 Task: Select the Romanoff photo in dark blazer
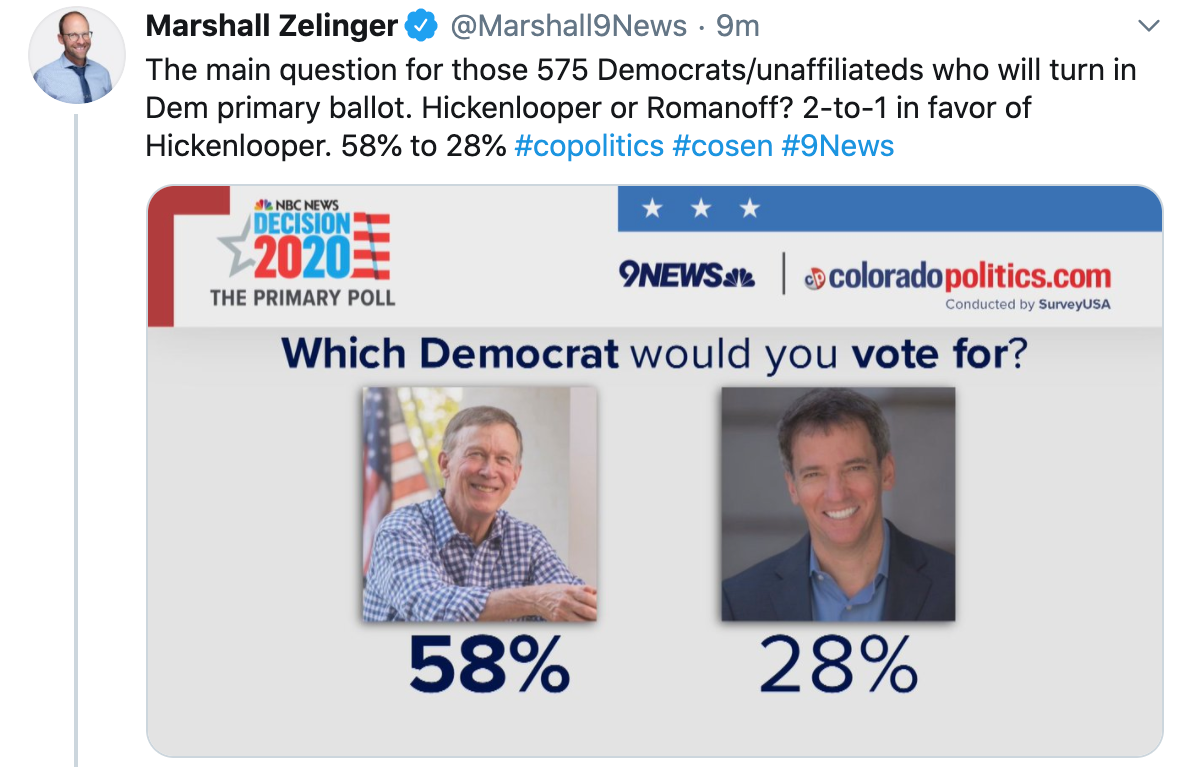point(838,504)
